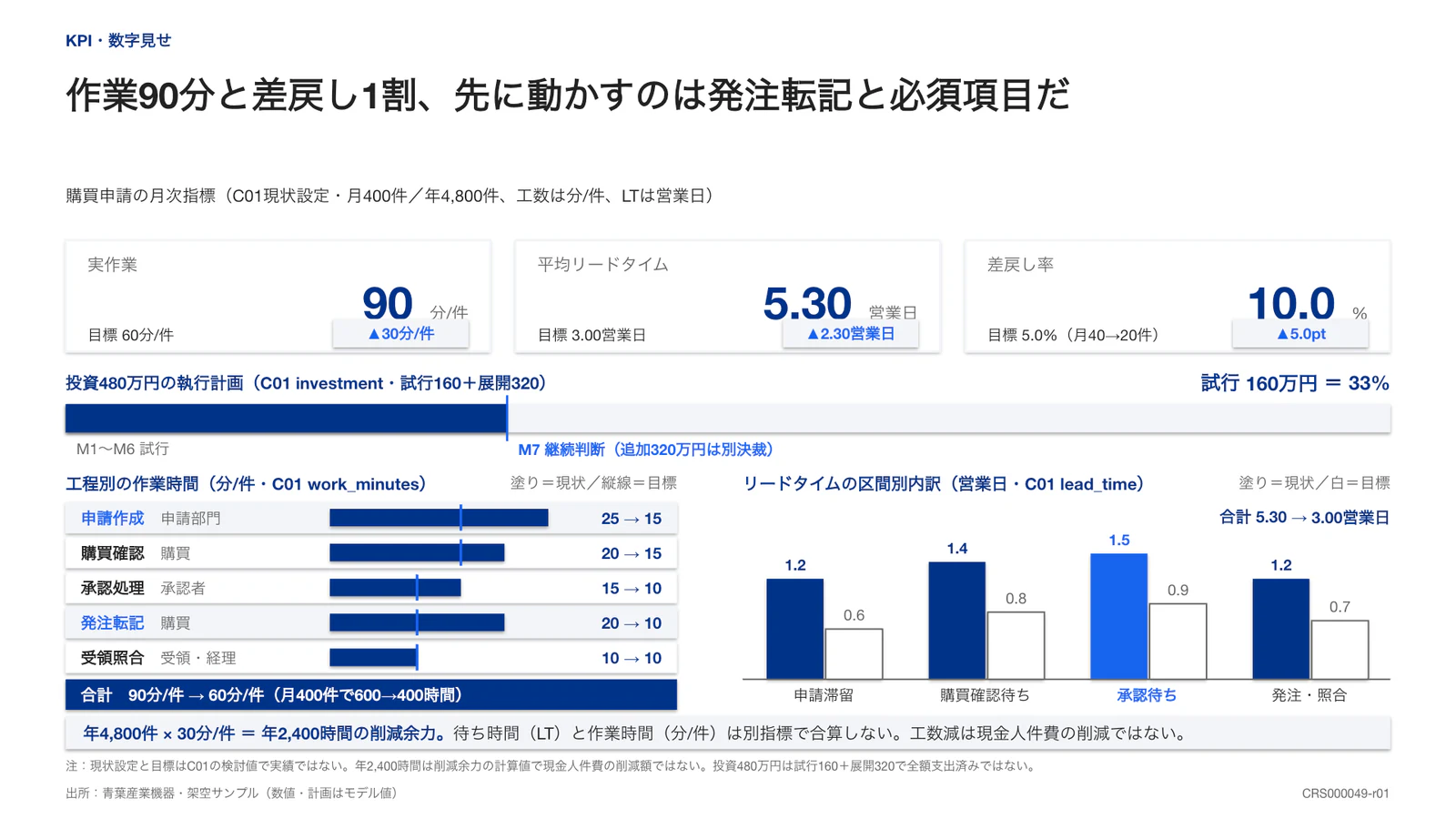Click the filled 1.4 bar for 購買確認待ち
1456x819 pixels.
pos(957,621)
